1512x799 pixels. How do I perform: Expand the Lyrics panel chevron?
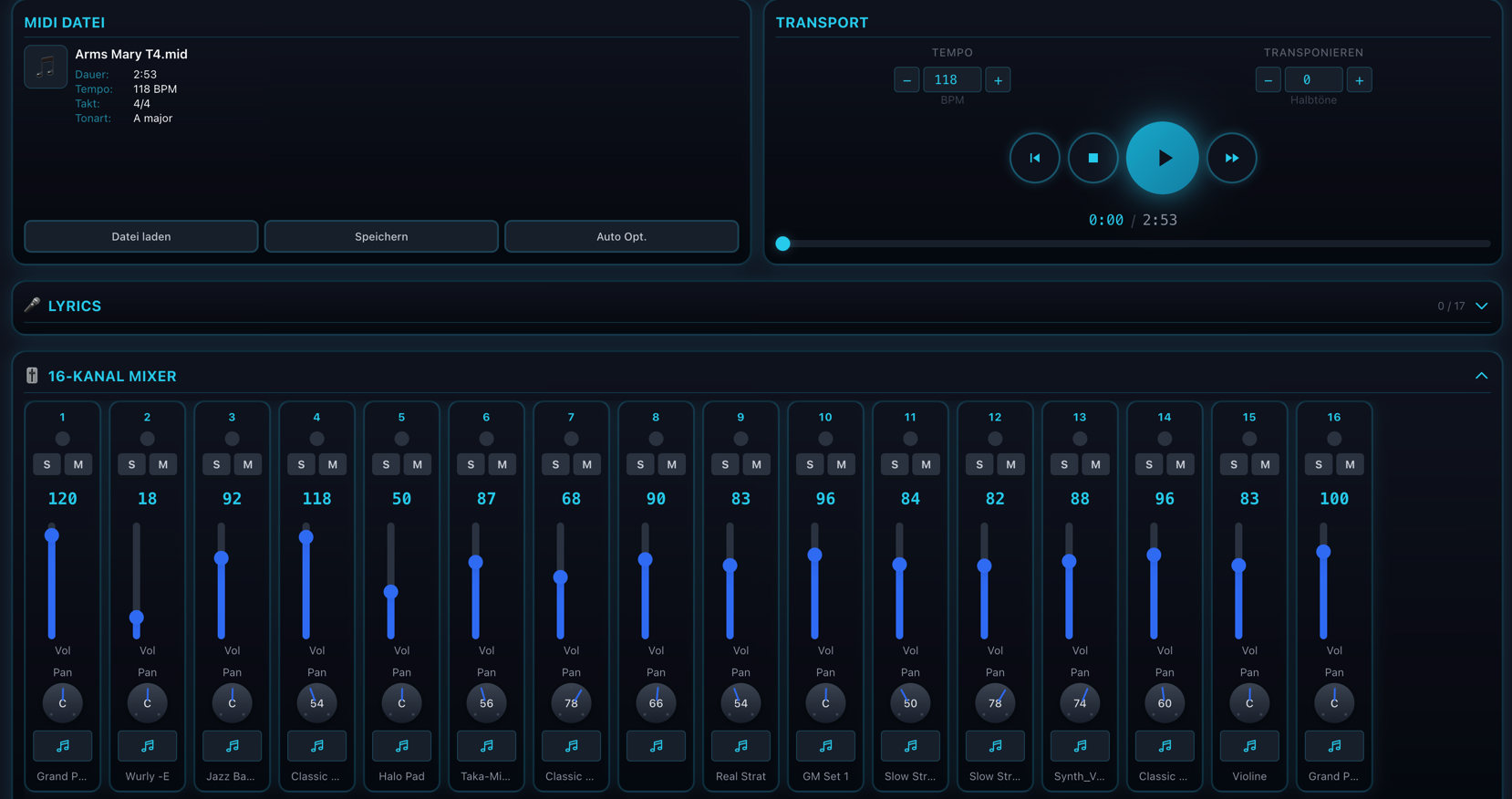tap(1481, 306)
